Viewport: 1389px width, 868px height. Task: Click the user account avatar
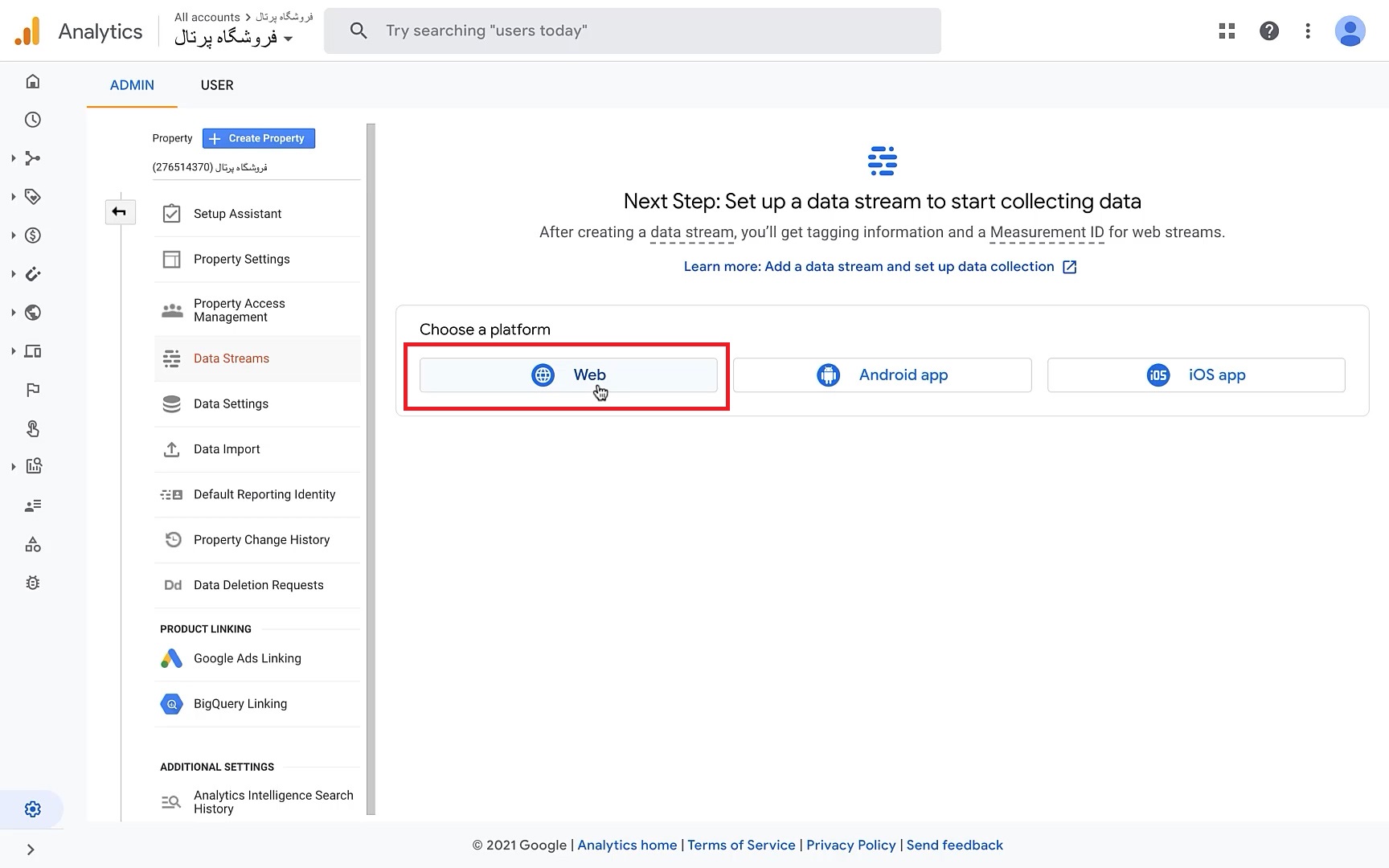(1350, 31)
